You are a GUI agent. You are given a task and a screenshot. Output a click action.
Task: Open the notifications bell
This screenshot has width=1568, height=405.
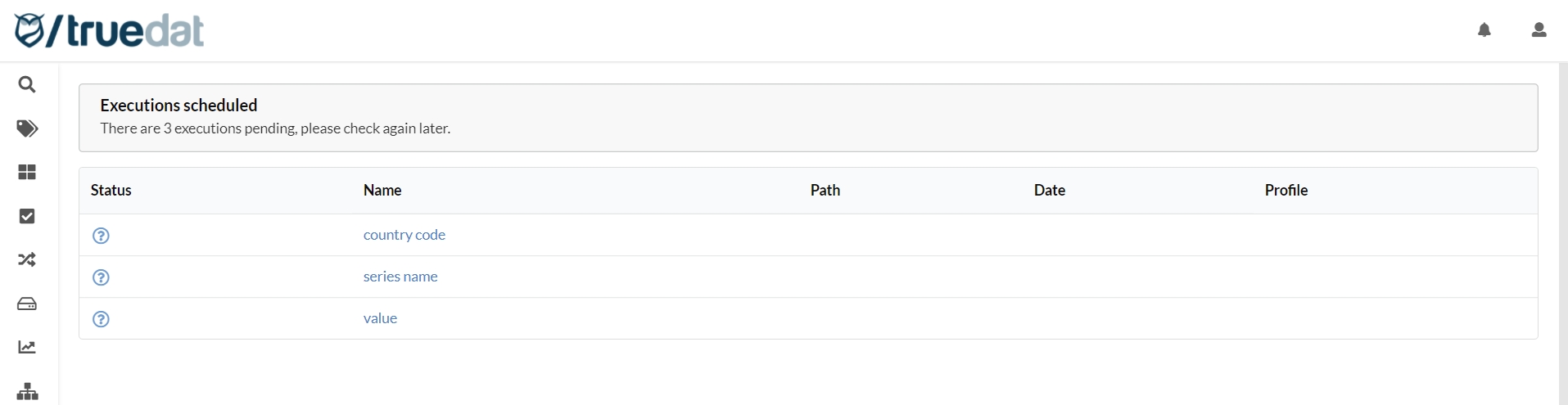coord(1484,30)
